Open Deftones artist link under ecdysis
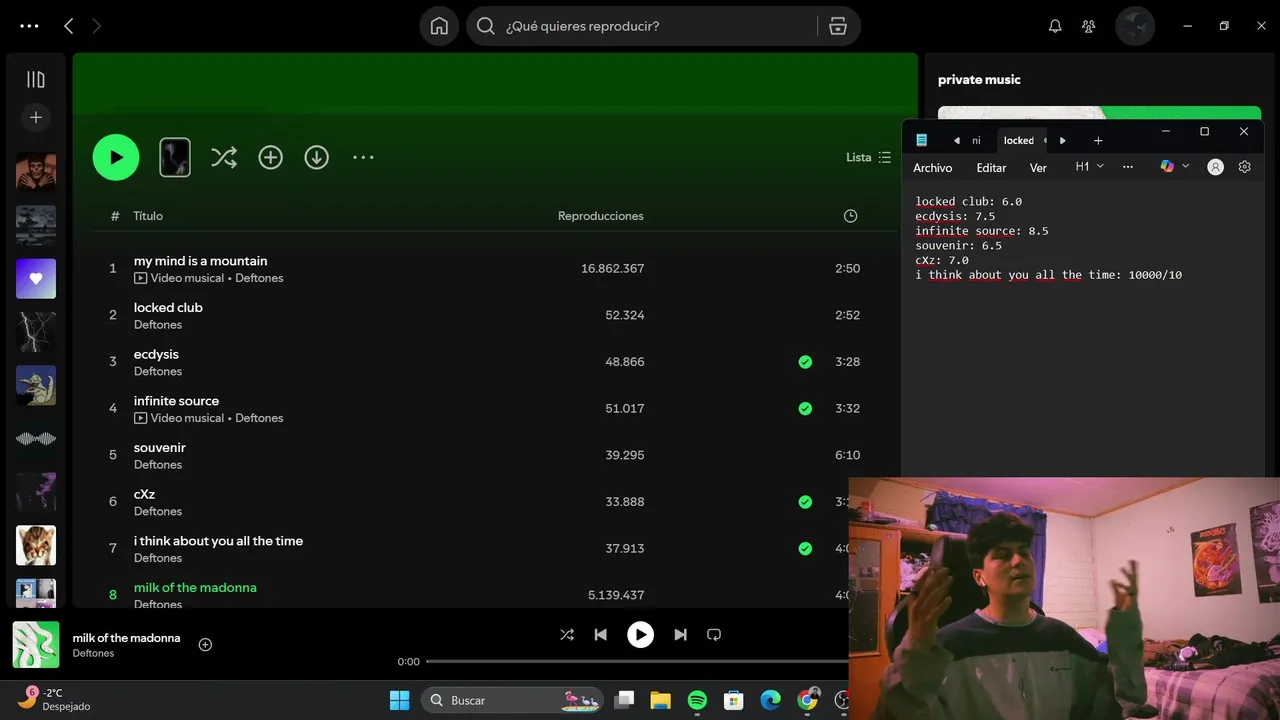1280x720 pixels. (x=158, y=372)
